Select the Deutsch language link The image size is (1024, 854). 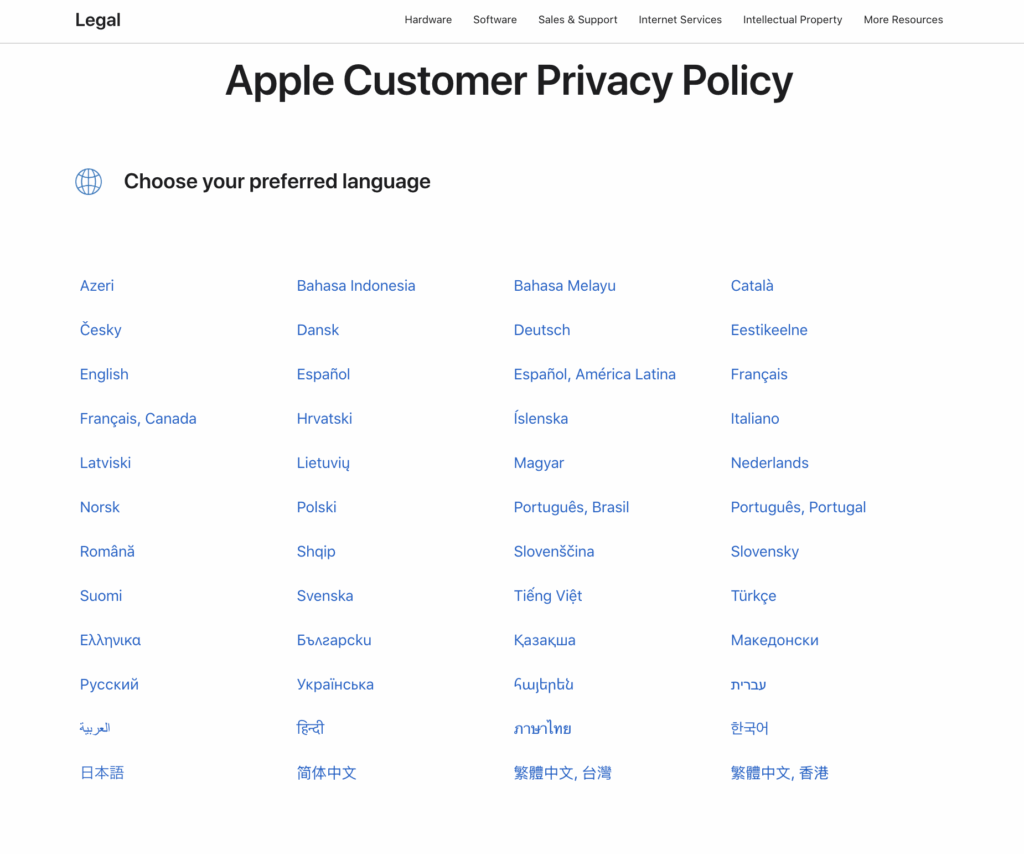pos(542,330)
